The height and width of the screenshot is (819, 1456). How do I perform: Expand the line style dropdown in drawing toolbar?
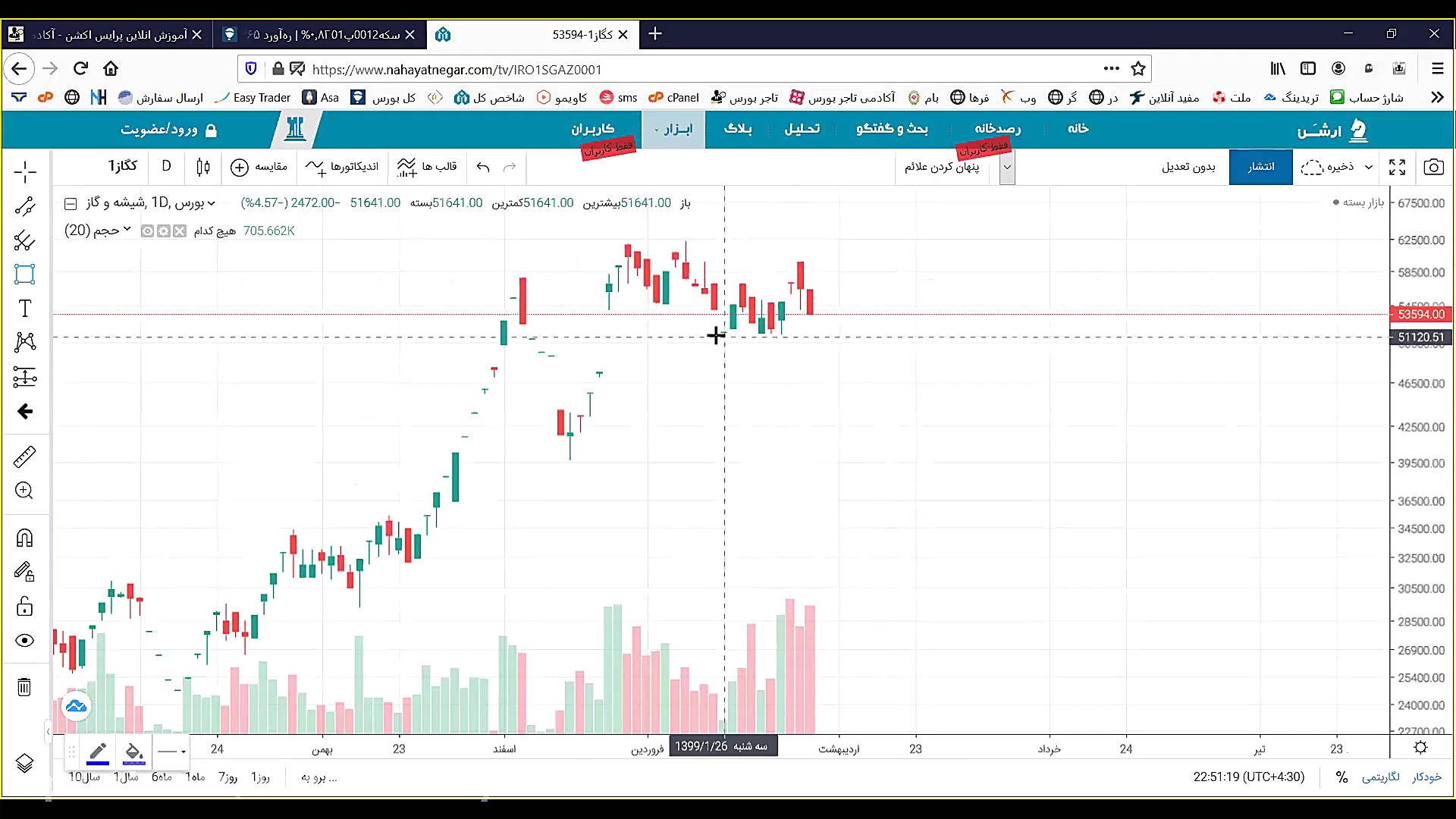pos(172,752)
